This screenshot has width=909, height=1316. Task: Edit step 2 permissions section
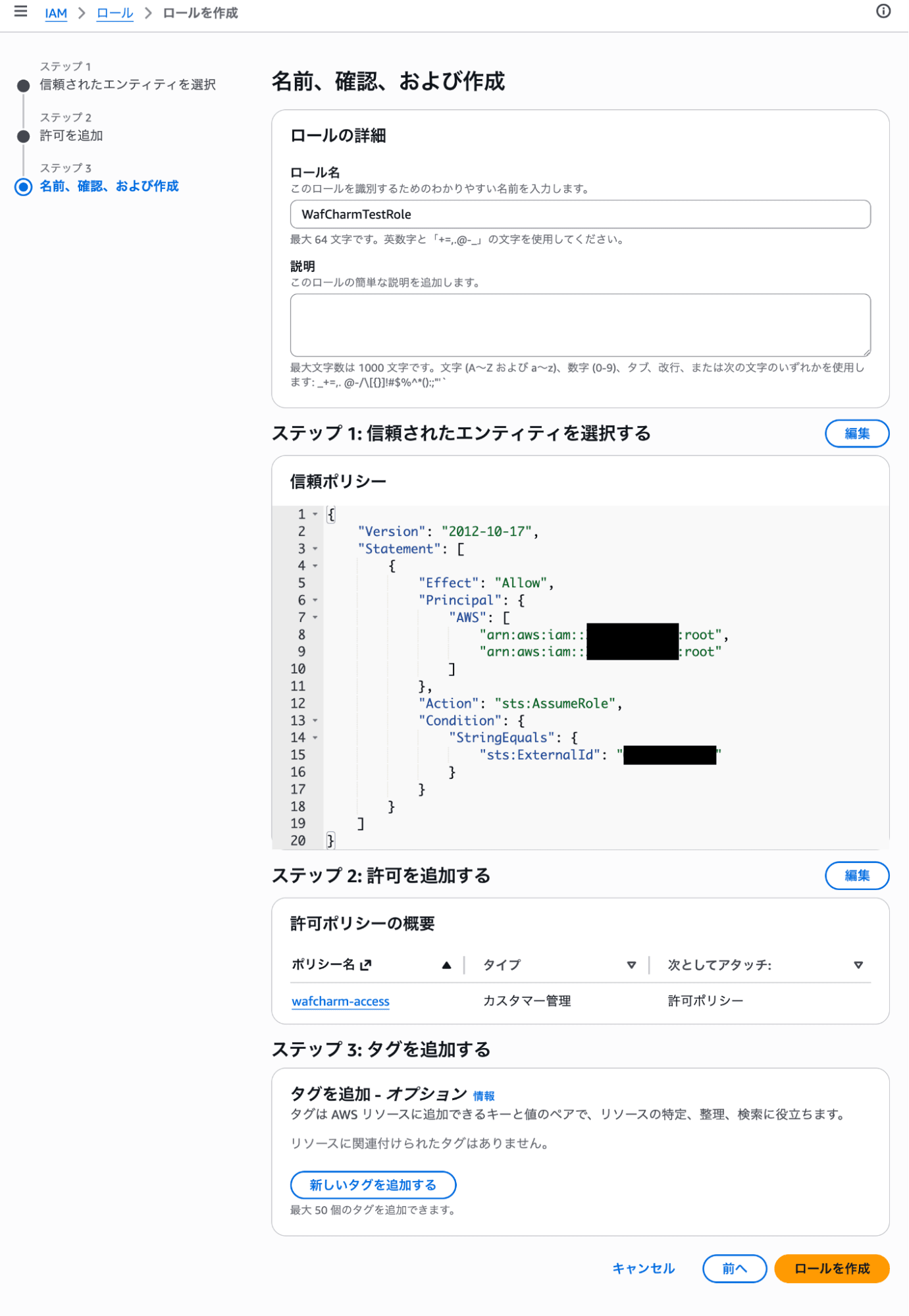856,876
